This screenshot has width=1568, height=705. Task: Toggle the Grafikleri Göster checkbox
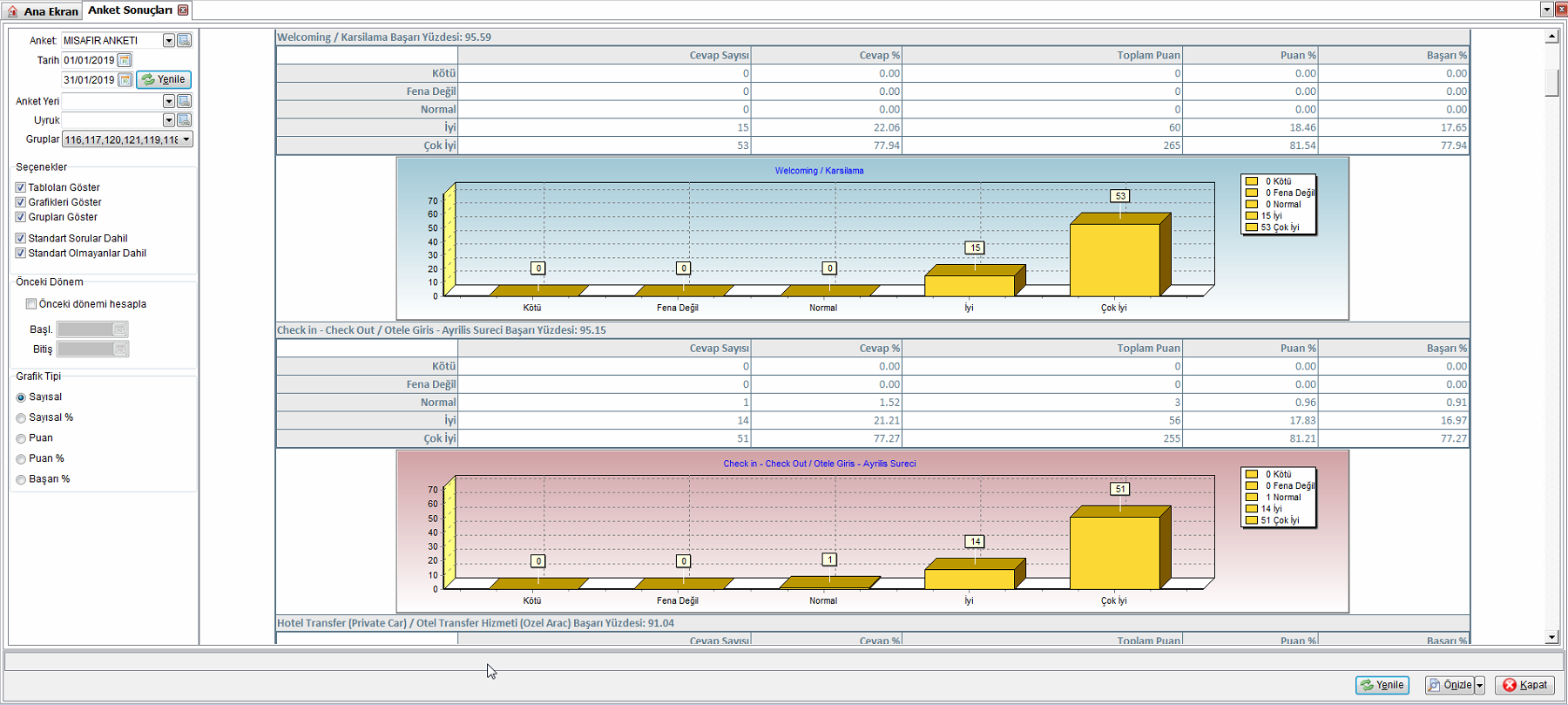pos(20,202)
